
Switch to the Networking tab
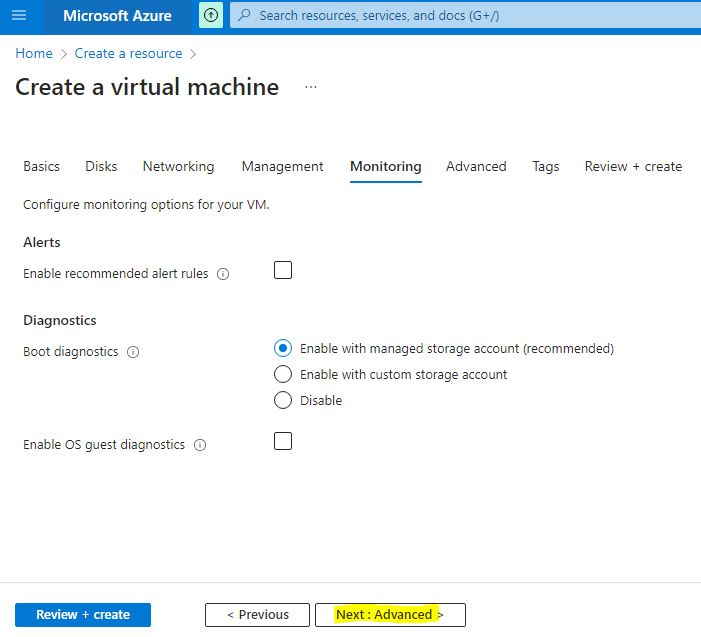point(178,167)
